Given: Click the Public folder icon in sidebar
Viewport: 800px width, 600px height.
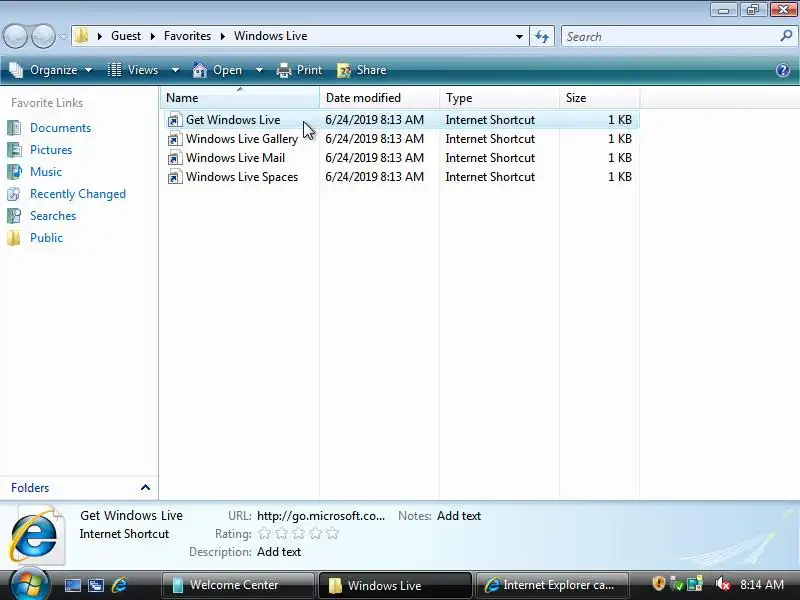Looking at the screenshot, I should tap(14, 238).
